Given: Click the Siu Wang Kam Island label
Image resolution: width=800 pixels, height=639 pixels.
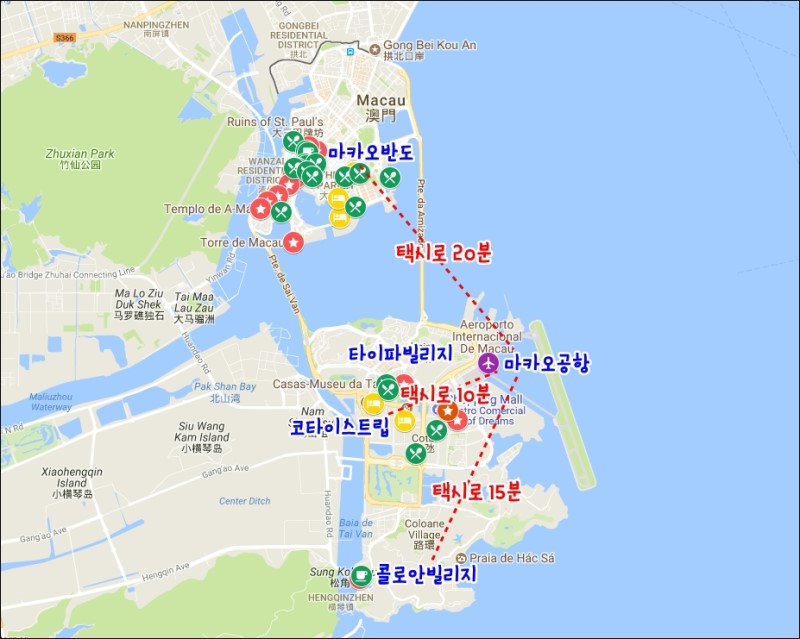Looking at the screenshot, I should click(204, 437).
